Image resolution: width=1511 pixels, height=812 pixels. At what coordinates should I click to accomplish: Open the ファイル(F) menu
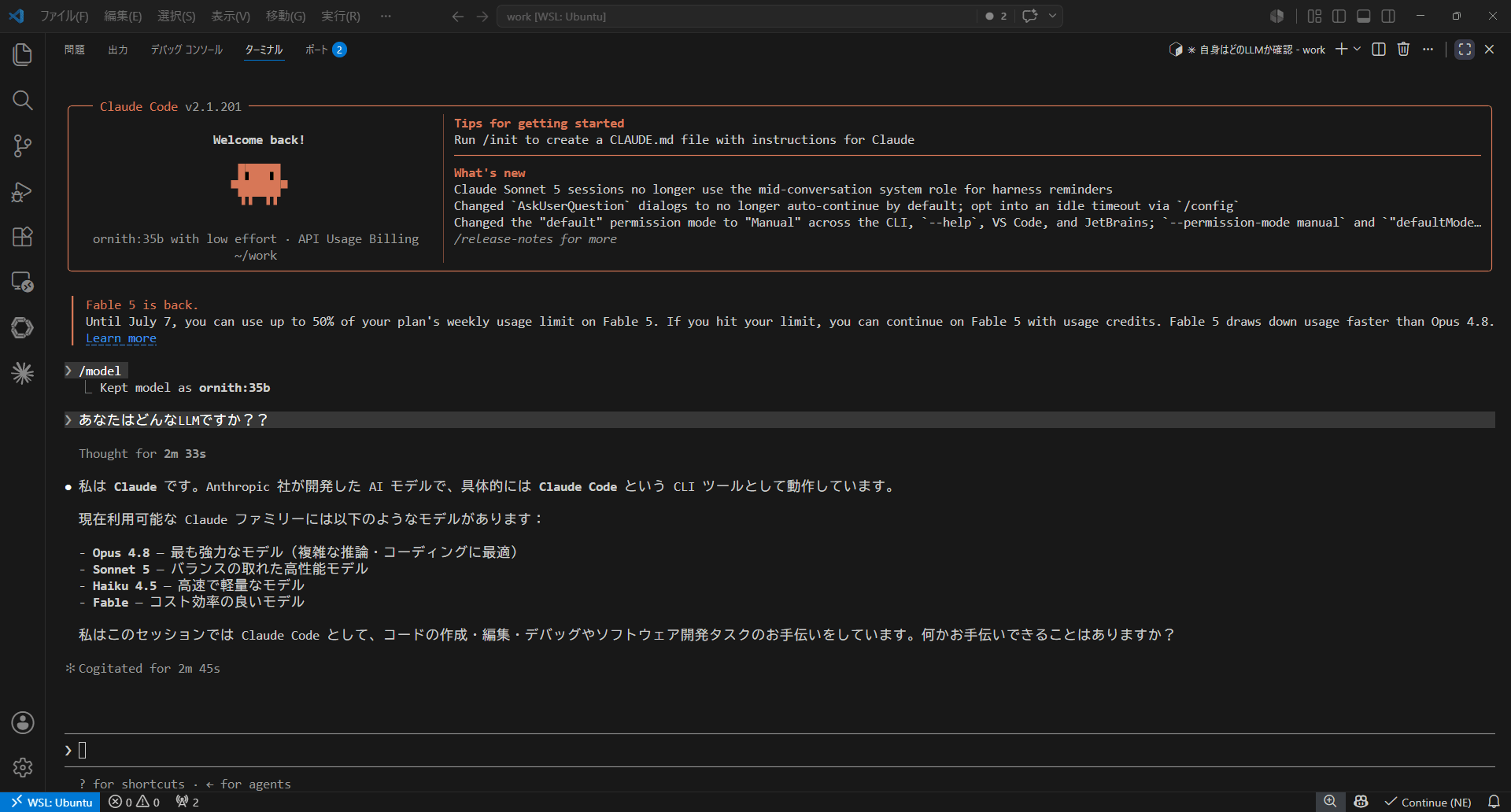[x=64, y=16]
